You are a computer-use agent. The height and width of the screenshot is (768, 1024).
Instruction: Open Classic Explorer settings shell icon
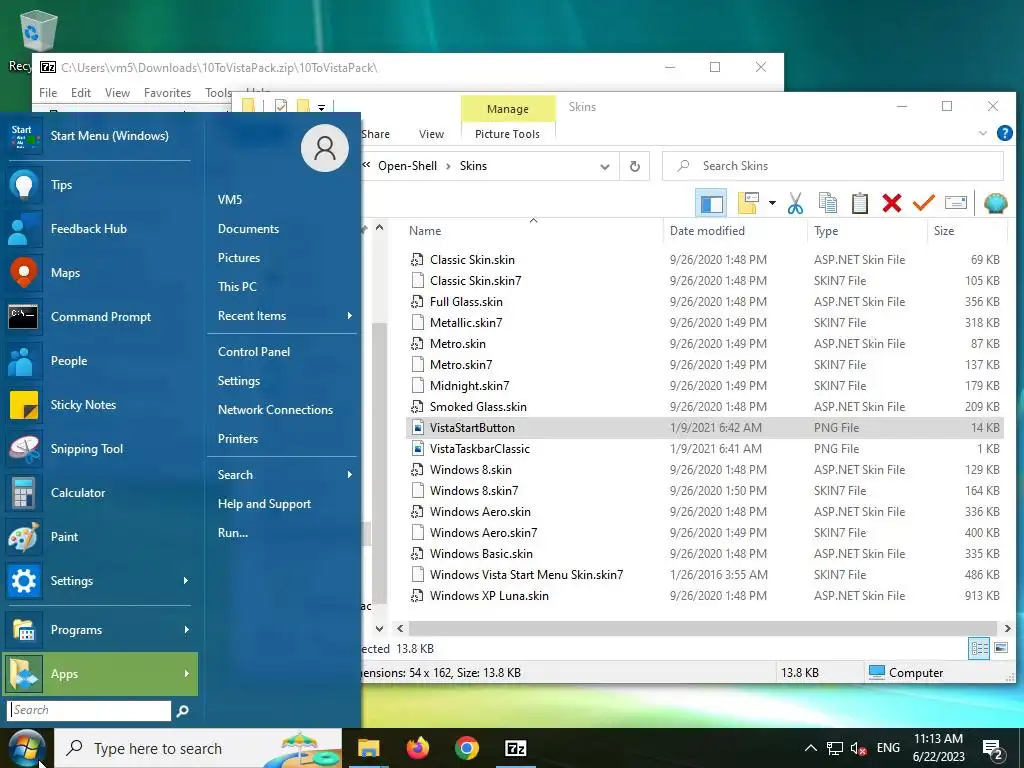click(995, 204)
